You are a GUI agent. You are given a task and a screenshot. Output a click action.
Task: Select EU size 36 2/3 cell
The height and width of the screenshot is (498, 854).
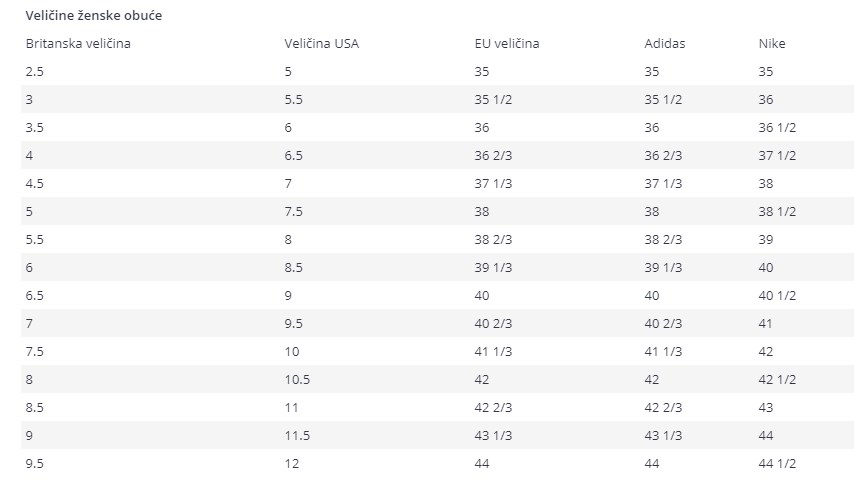click(493, 156)
